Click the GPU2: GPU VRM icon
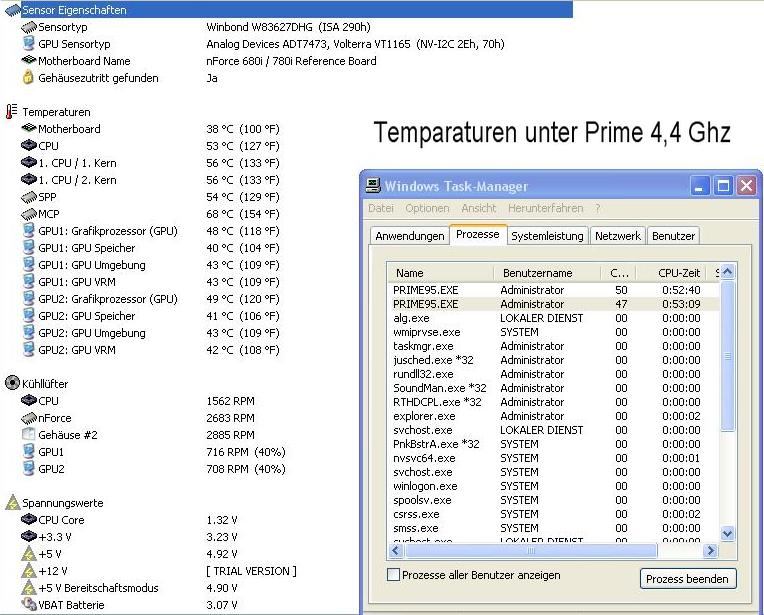This screenshot has height=615, width=764. [x=29, y=349]
